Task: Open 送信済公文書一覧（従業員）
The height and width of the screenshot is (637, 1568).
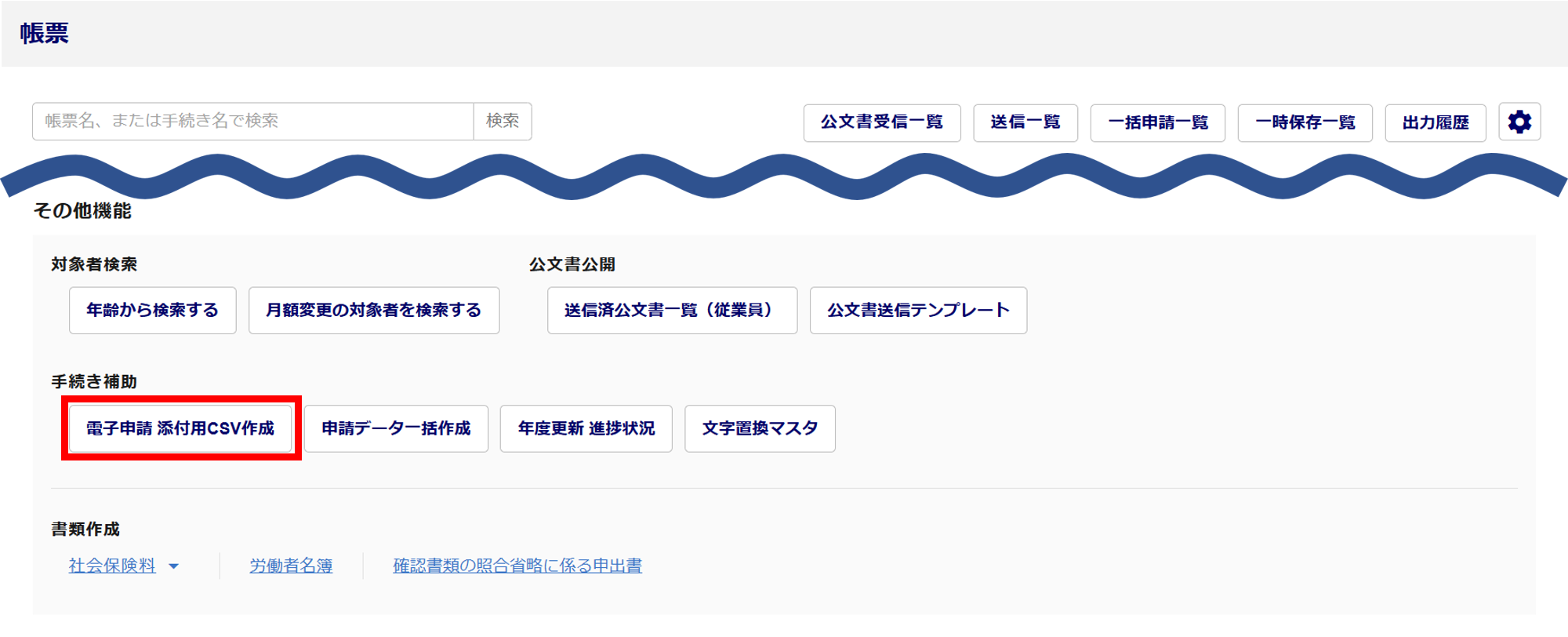Action: point(672,311)
